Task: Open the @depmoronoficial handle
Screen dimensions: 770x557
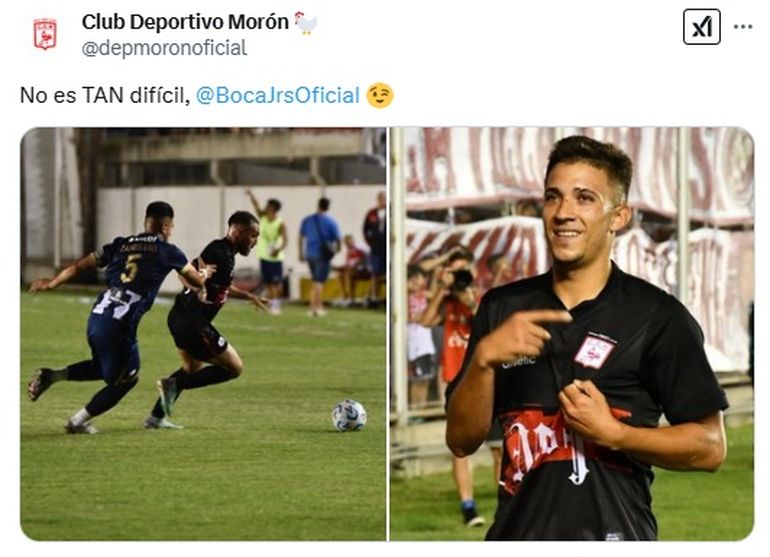Action: pos(164,48)
